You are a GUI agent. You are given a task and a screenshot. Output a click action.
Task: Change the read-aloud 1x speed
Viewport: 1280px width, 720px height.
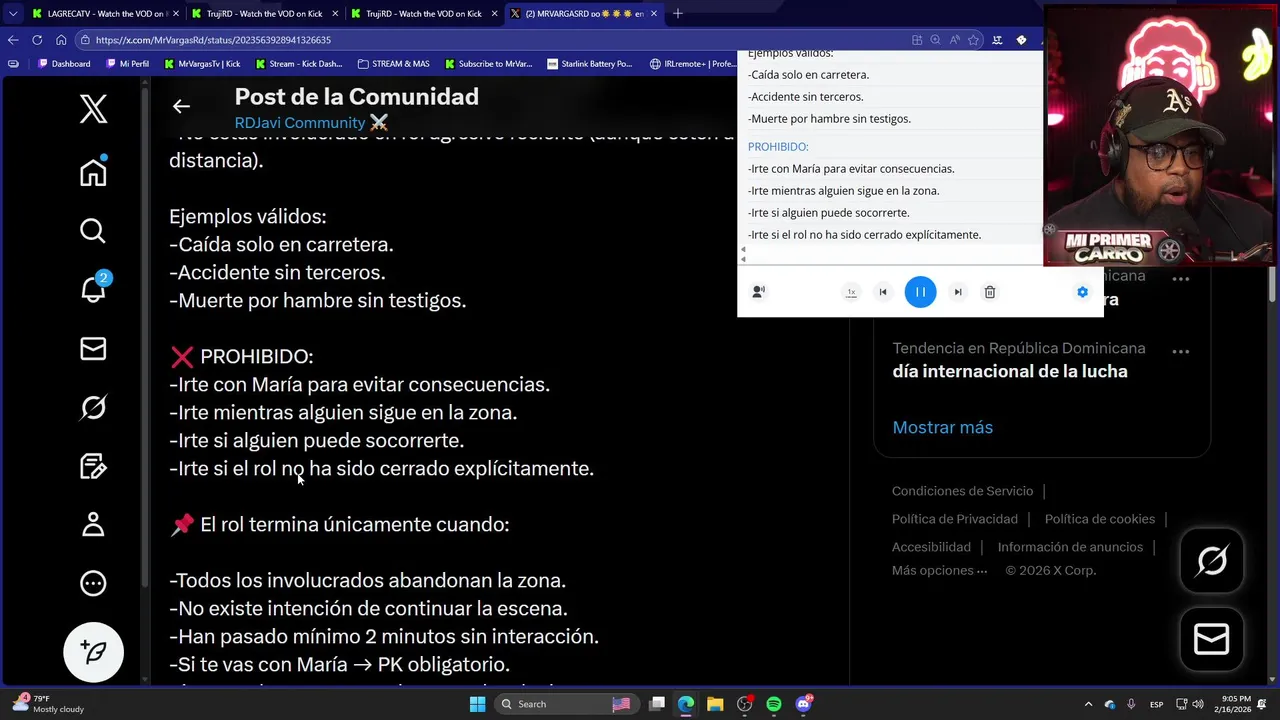click(x=851, y=292)
